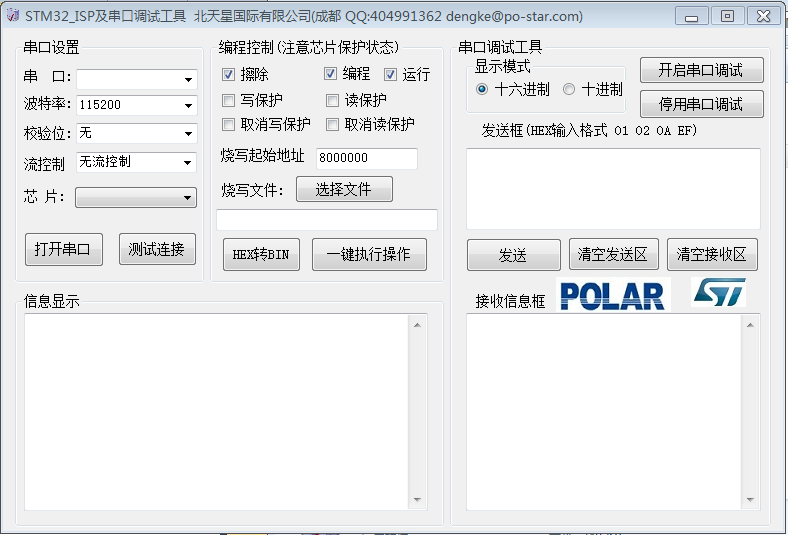Click the 信息显示 scrollbar down arrow
The width and height of the screenshot is (788, 535).
click(418, 499)
